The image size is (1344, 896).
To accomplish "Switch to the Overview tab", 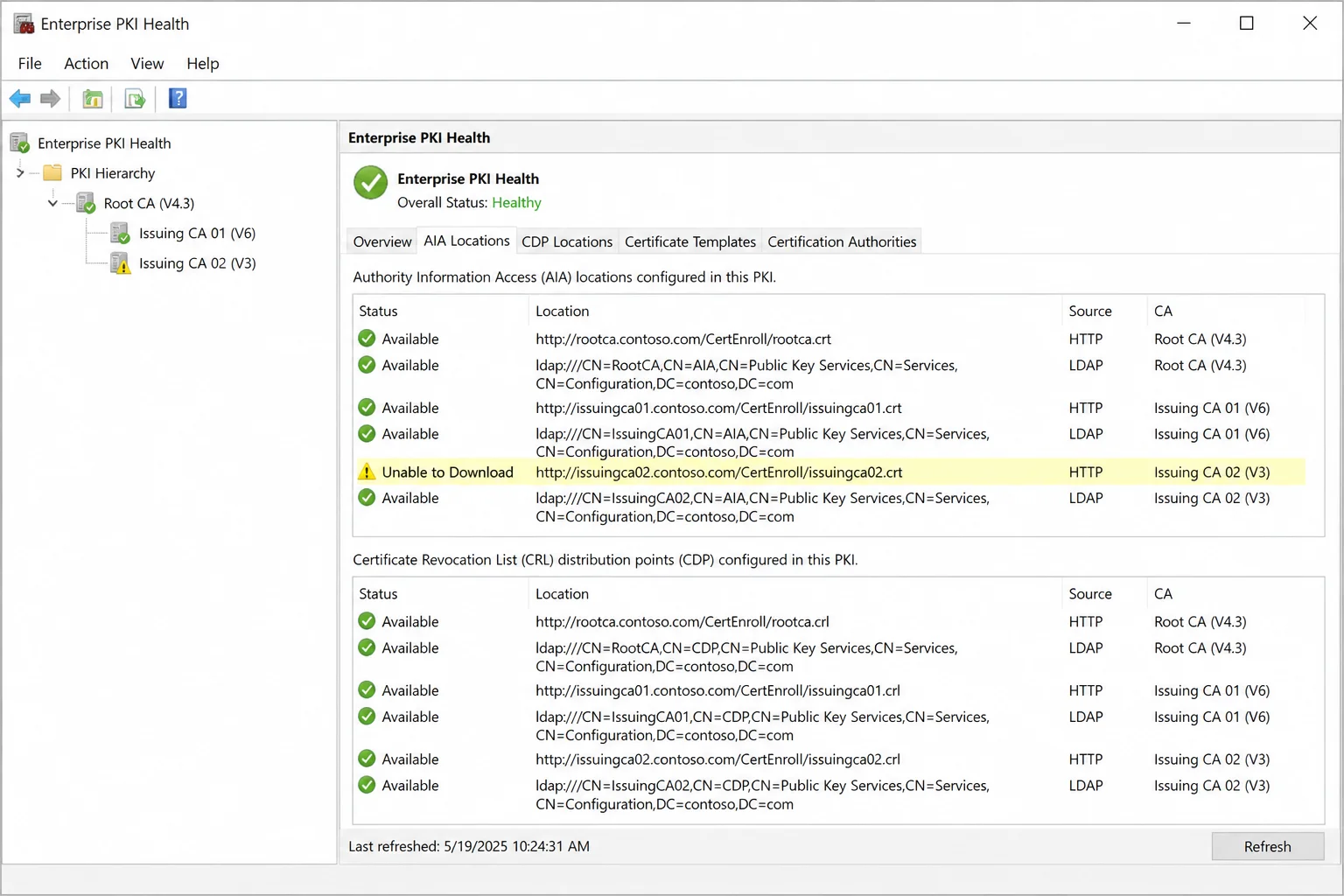I will pyautogui.click(x=382, y=241).
